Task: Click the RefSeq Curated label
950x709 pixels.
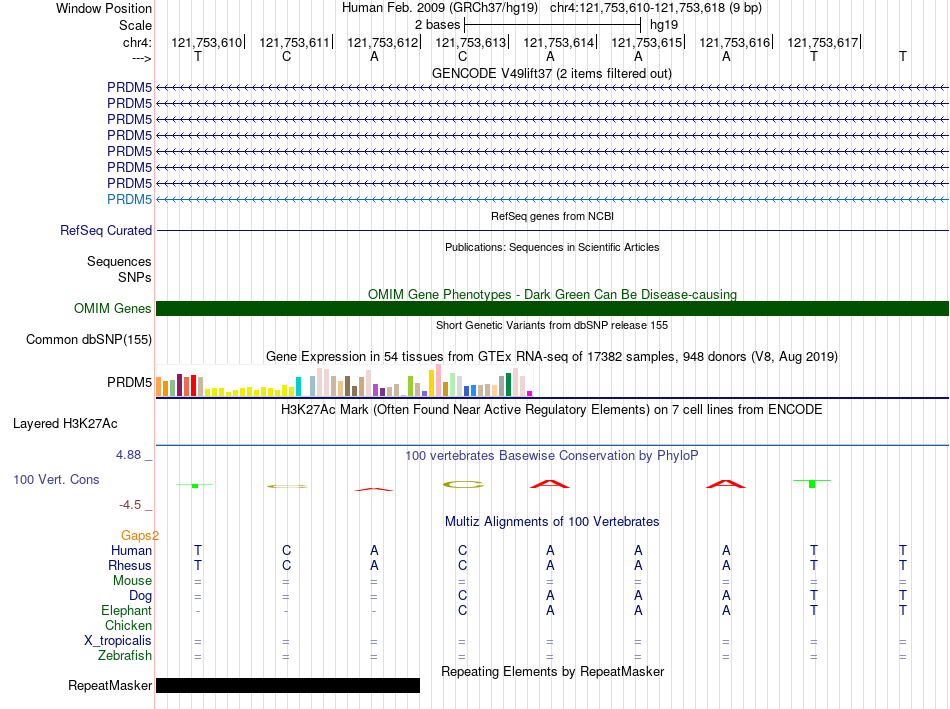Action: (105, 230)
